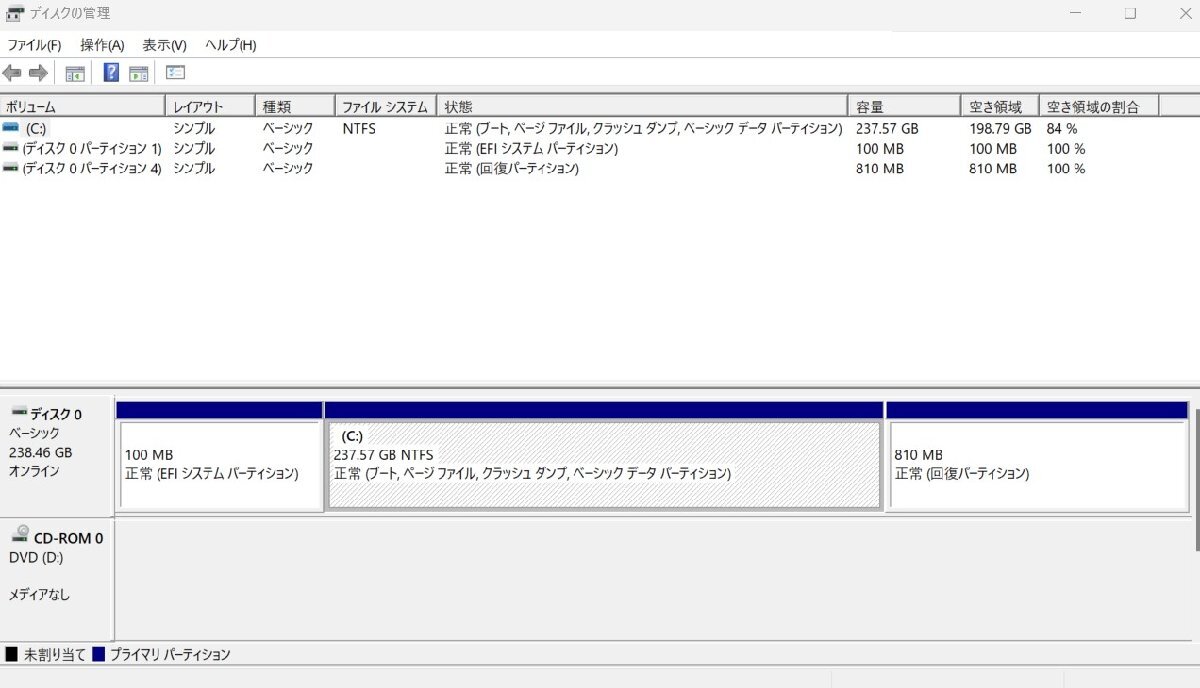
Task: Click the ディスクの管理 title bar app icon
Action: [15, 14]
